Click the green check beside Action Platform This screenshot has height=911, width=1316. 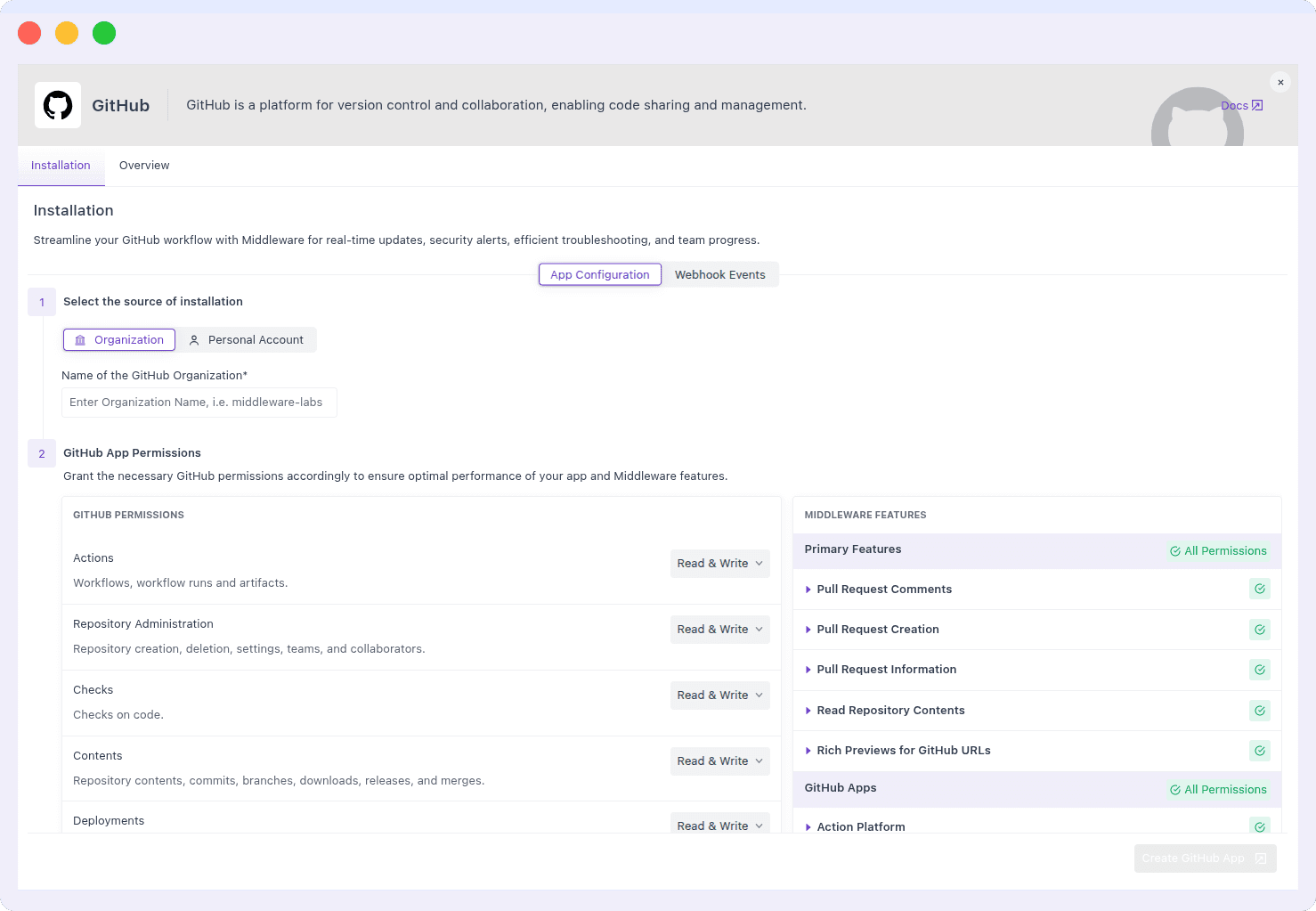tap(1259, 826)
